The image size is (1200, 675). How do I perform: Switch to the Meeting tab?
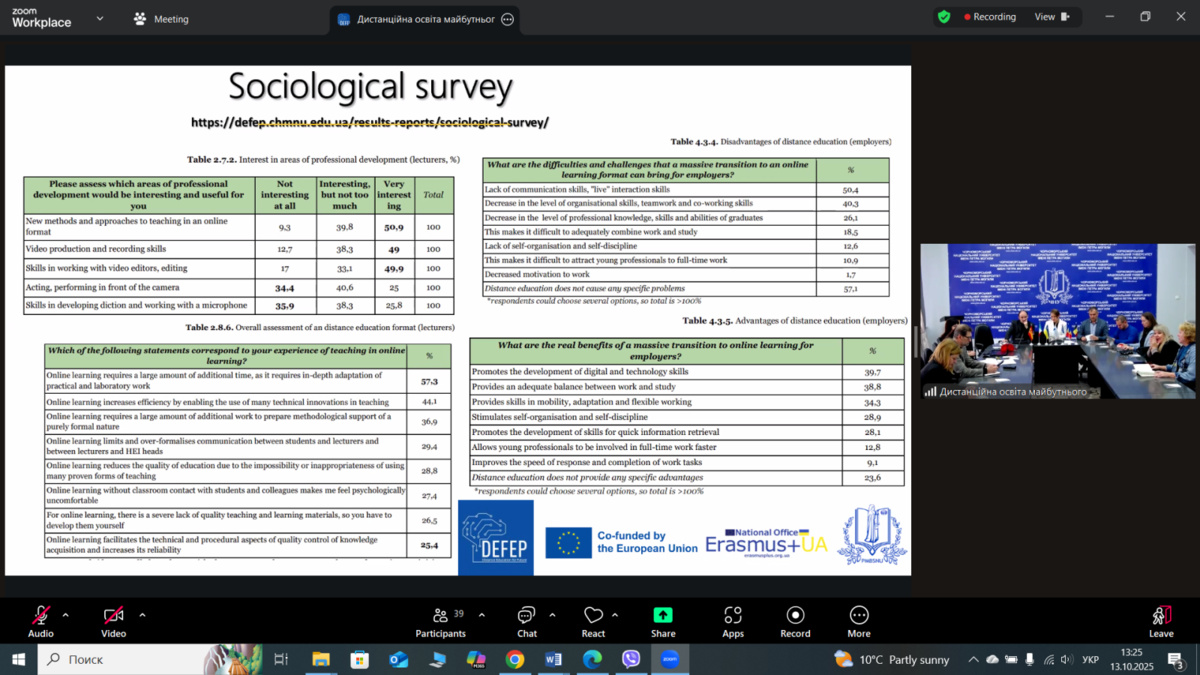[161, 19]
